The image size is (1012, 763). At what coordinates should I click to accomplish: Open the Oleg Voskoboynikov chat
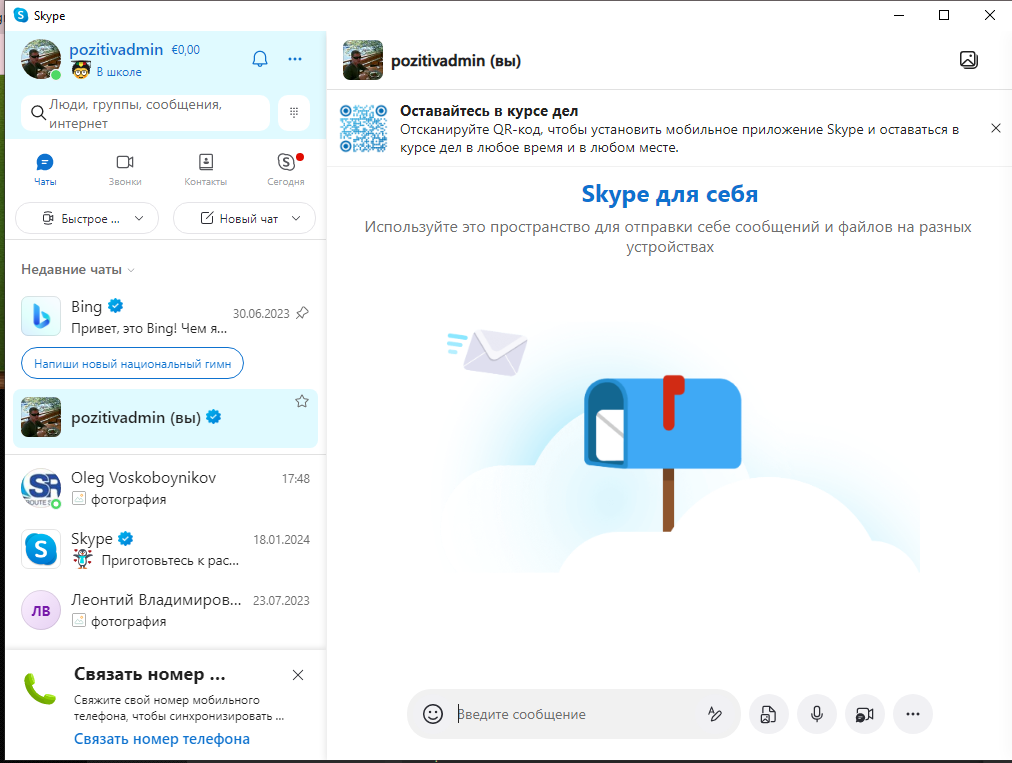pyautogui.click(x=165, y=488)
